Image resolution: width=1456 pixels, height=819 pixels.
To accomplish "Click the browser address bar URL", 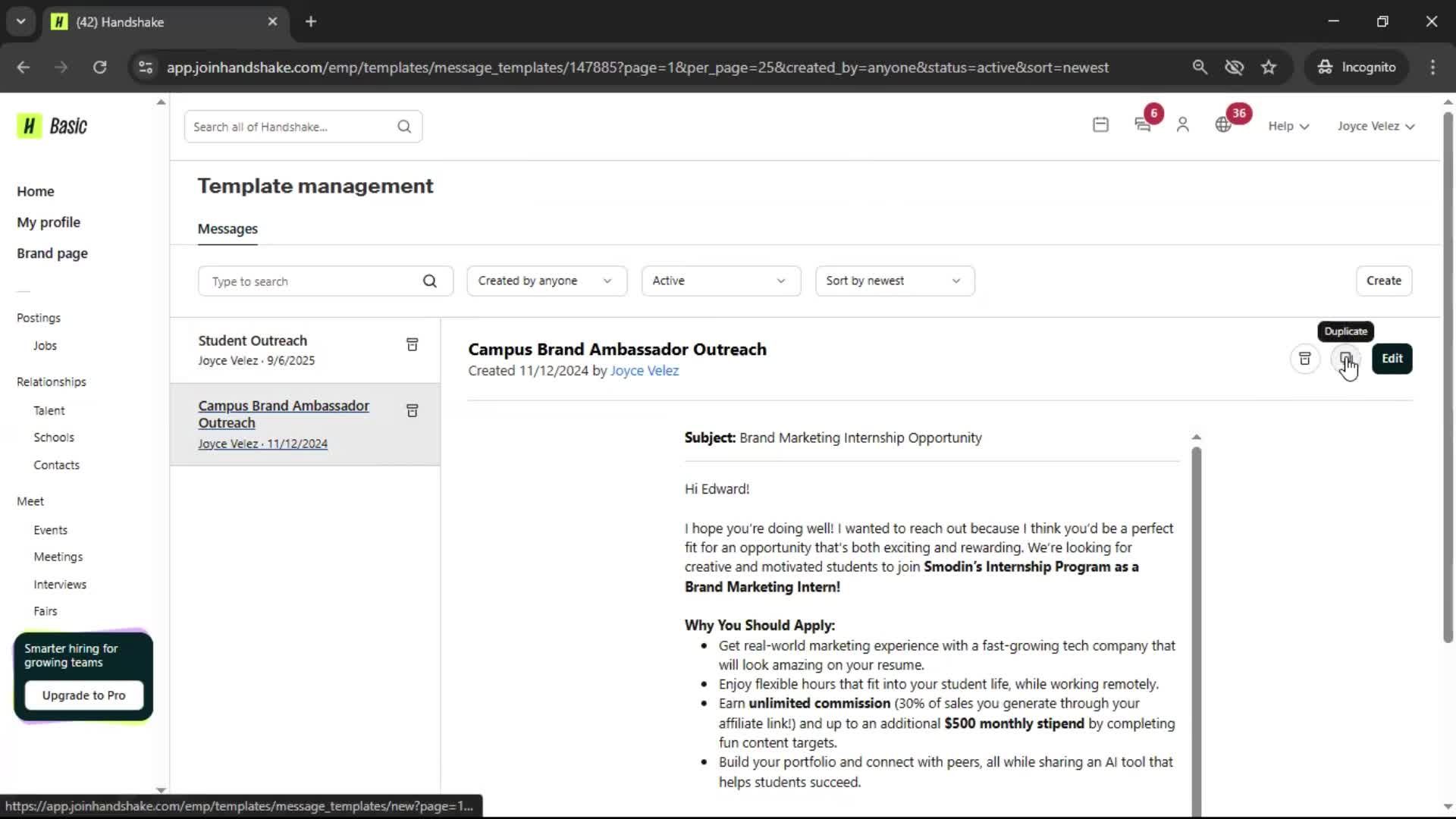I will 637,67.
